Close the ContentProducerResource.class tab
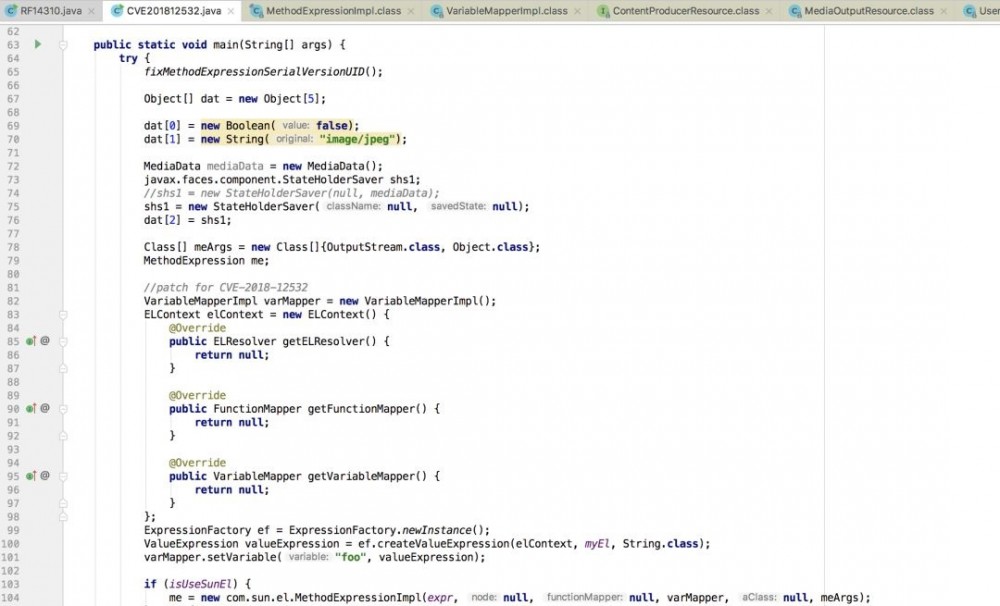 769,11
